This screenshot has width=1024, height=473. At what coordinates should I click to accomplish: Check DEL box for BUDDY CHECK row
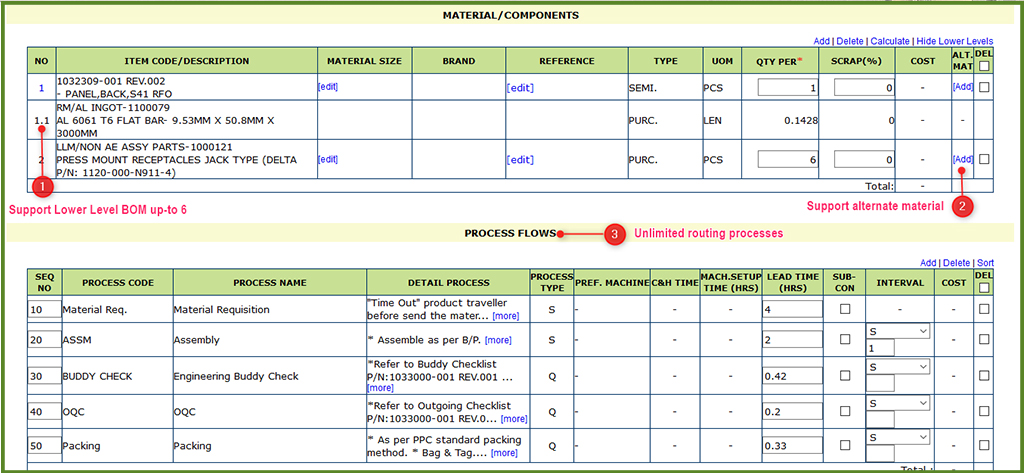[x=984, y=376]
